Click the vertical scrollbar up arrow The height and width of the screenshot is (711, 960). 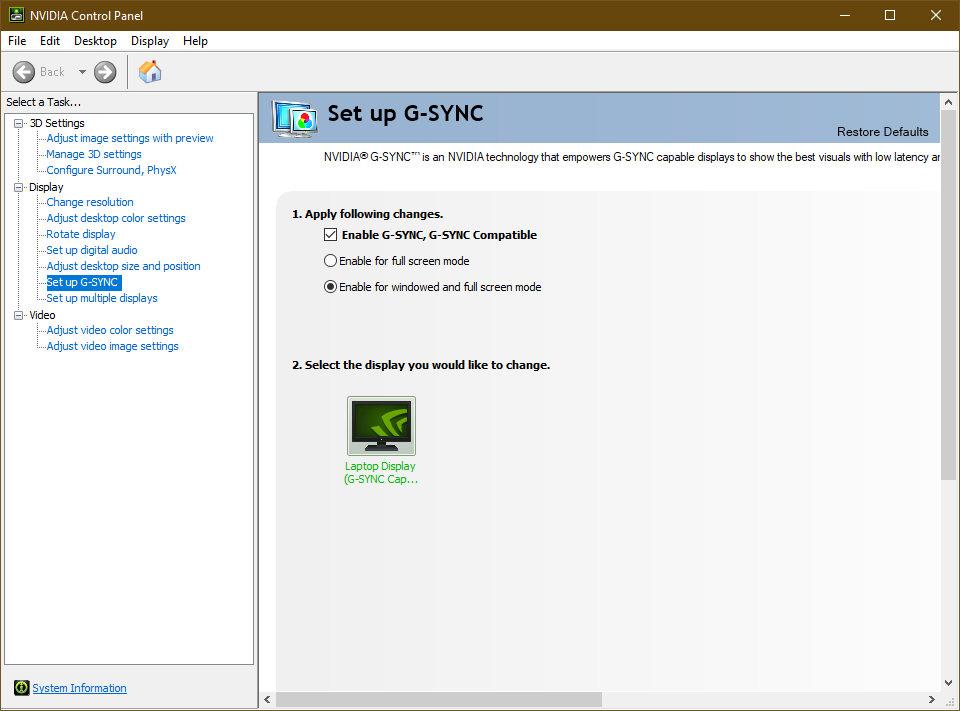click(948, 102)
